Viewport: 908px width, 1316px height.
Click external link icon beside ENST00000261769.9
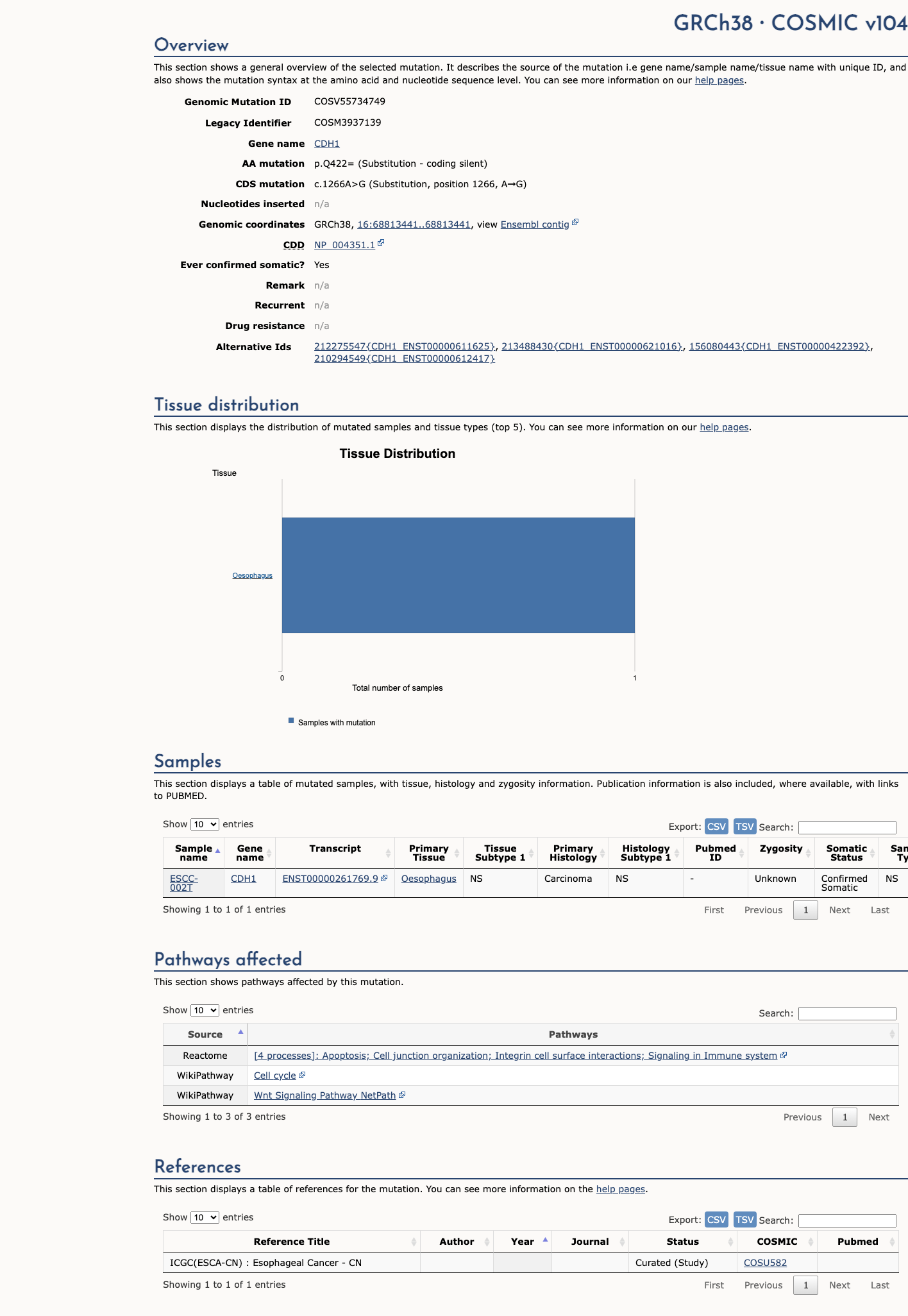coord(384,877)
